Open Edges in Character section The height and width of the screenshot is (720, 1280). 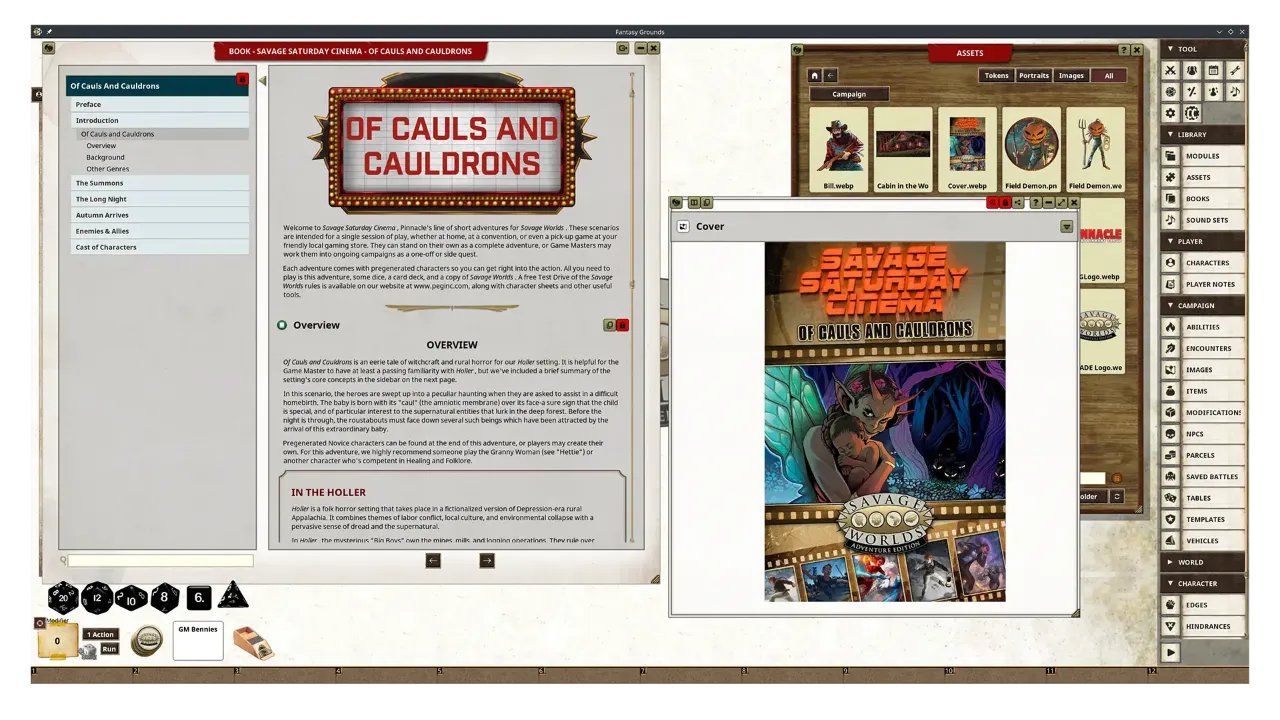tap(1203, 605)
